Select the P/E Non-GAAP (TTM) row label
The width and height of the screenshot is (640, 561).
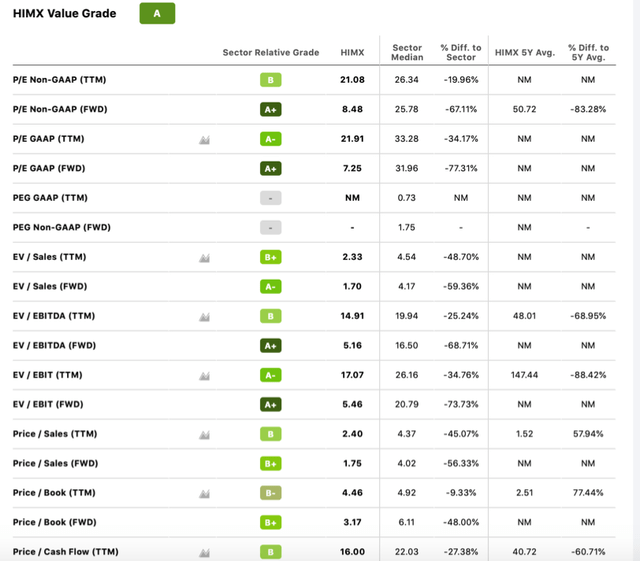pos(60,80)
